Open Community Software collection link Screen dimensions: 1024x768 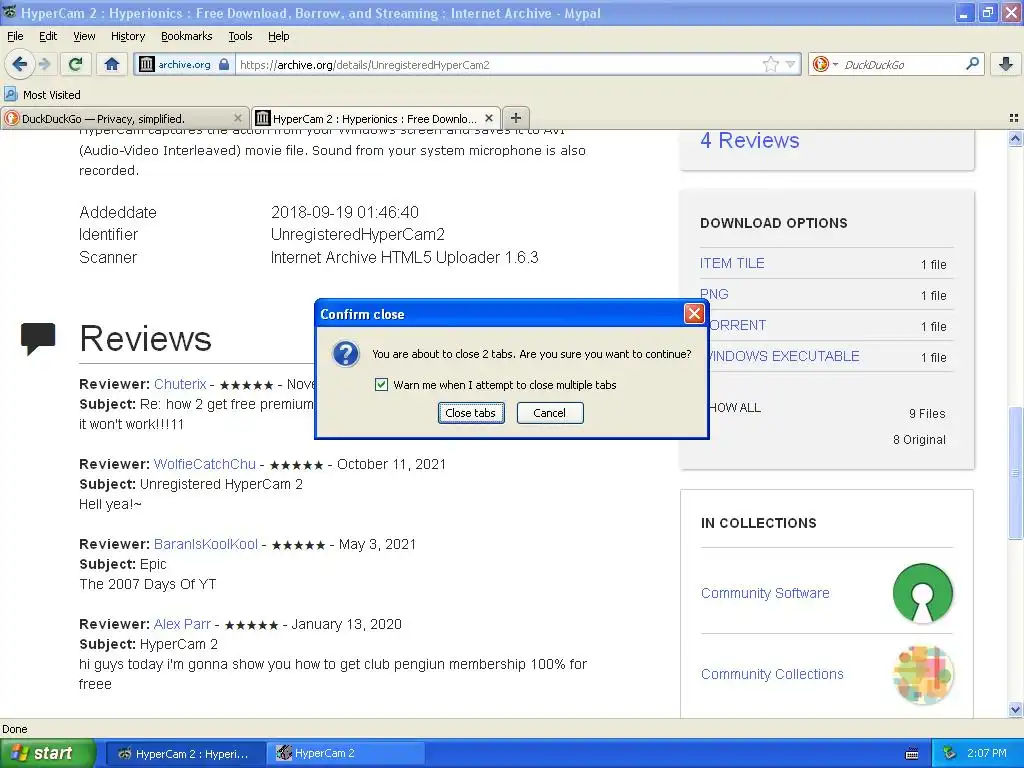(765, 593)
